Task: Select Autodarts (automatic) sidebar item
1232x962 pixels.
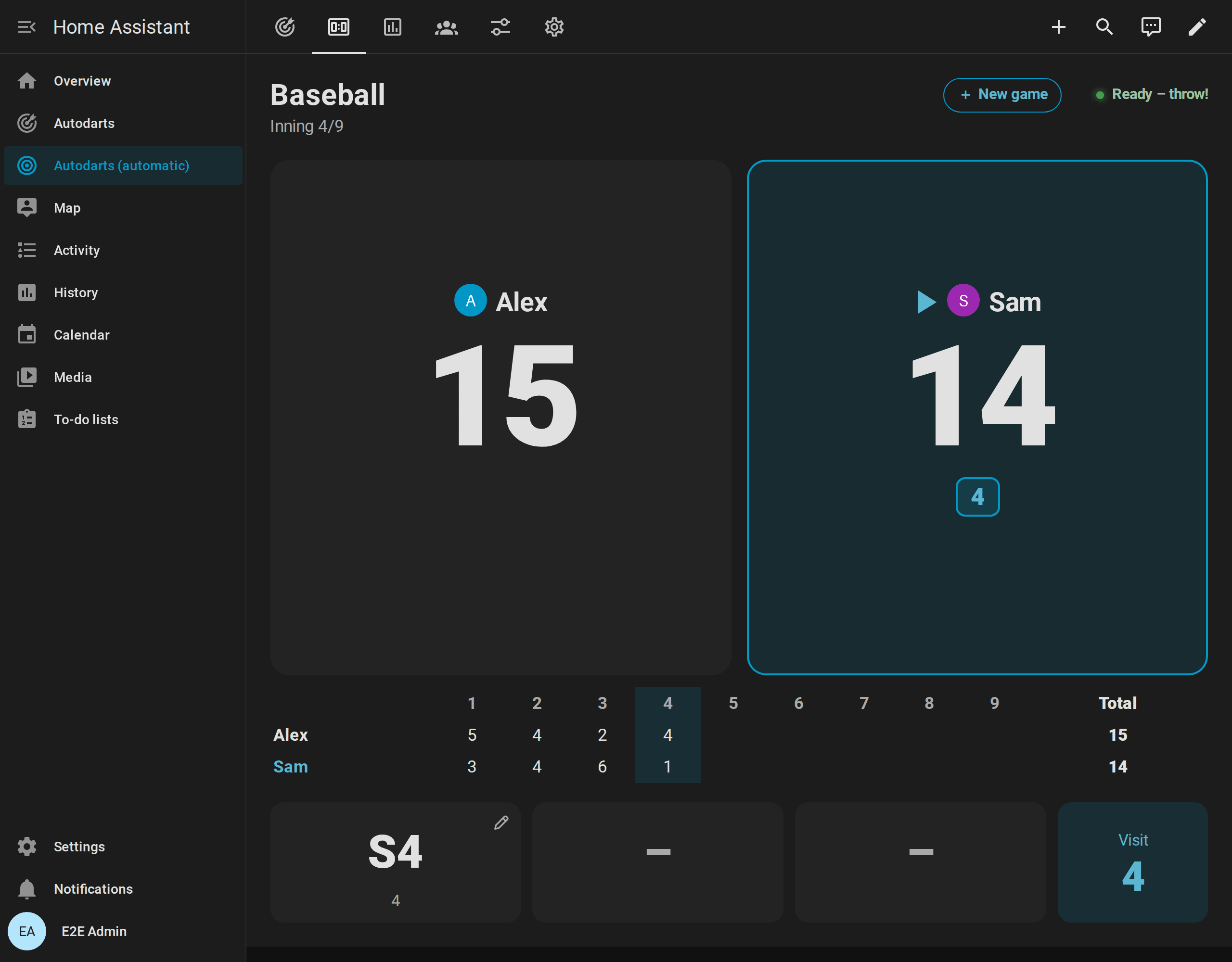Action: tap(123, 165)
